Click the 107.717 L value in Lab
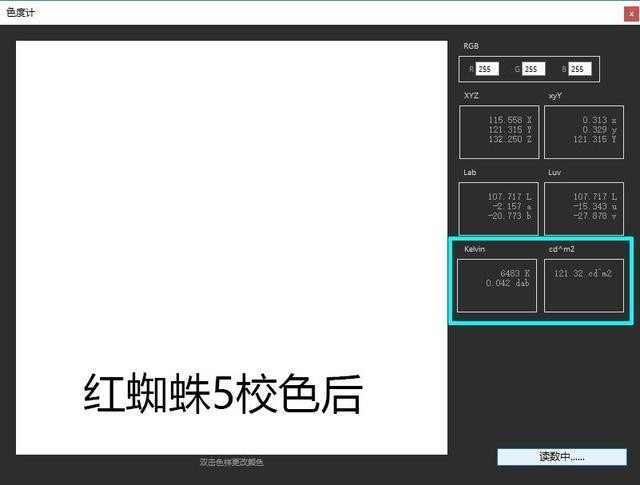This screenshot has height=485, width=640. click(509, 197)
